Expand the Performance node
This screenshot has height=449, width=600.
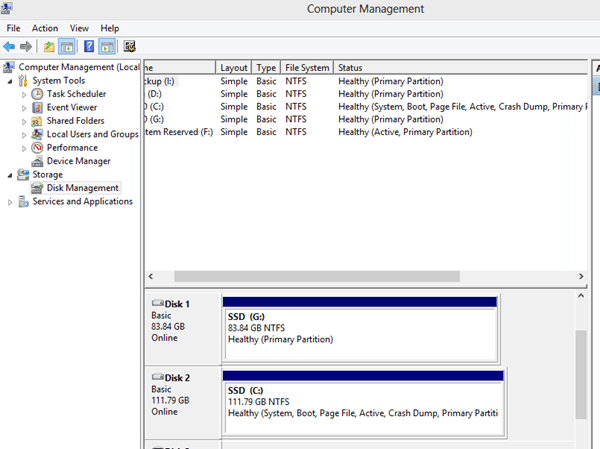pos(24,149)
